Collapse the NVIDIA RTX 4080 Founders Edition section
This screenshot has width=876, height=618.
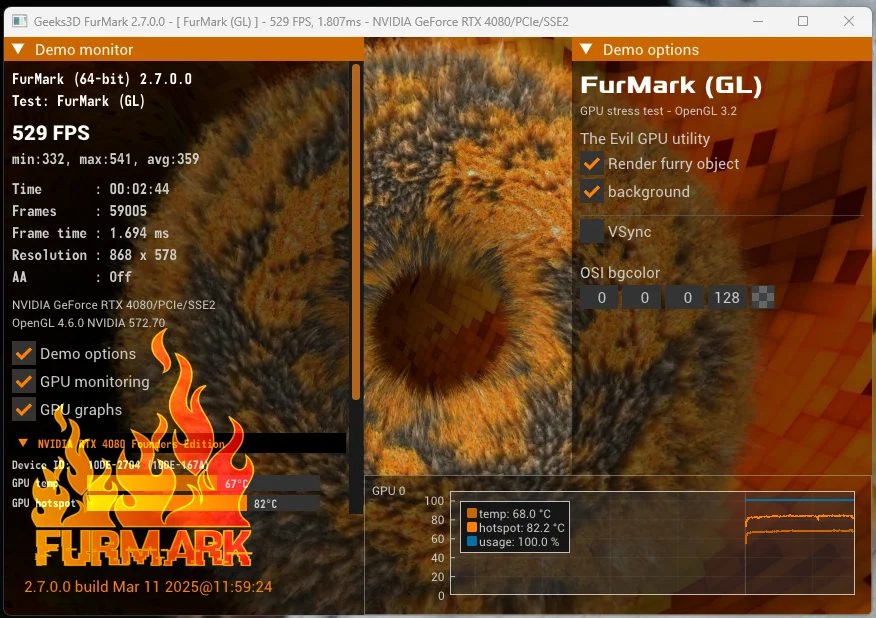click(22, 443)
